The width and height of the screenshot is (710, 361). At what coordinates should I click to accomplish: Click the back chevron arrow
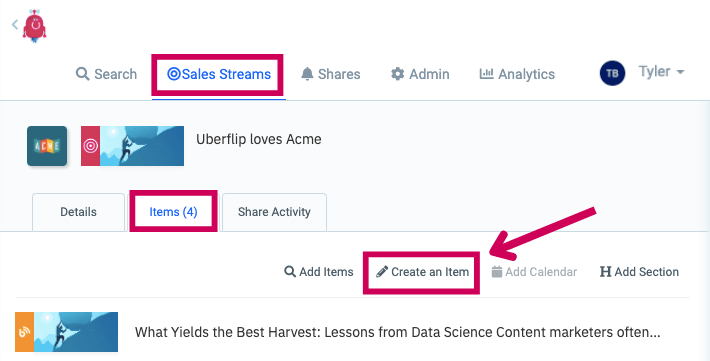click(15, 24)
